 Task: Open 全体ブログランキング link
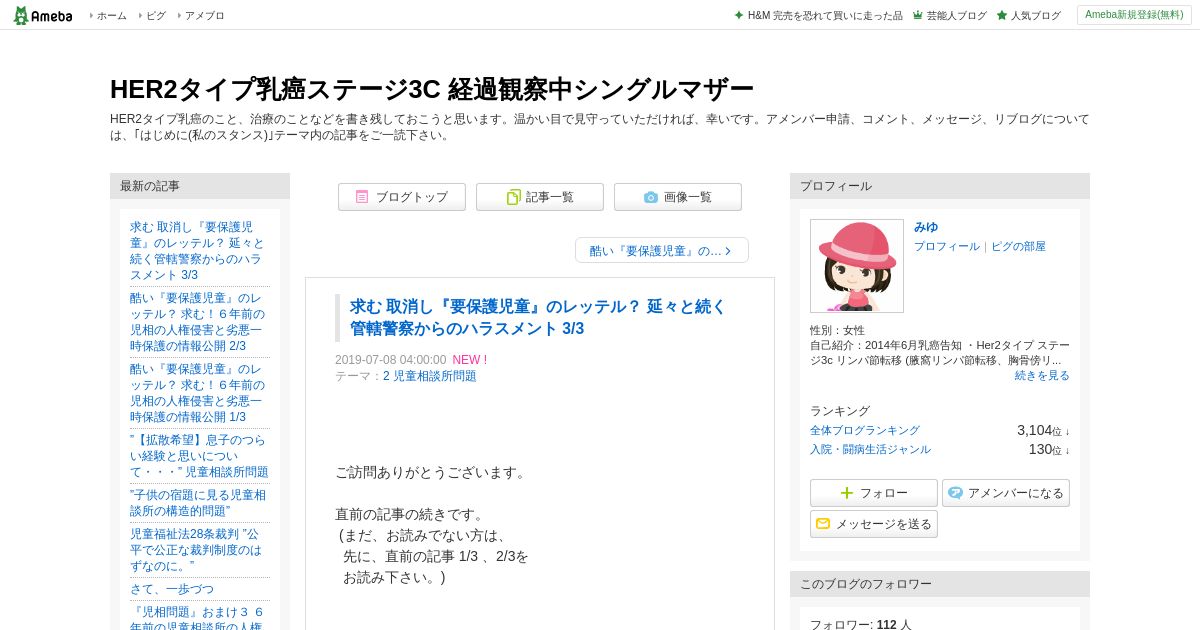(865, 430)
